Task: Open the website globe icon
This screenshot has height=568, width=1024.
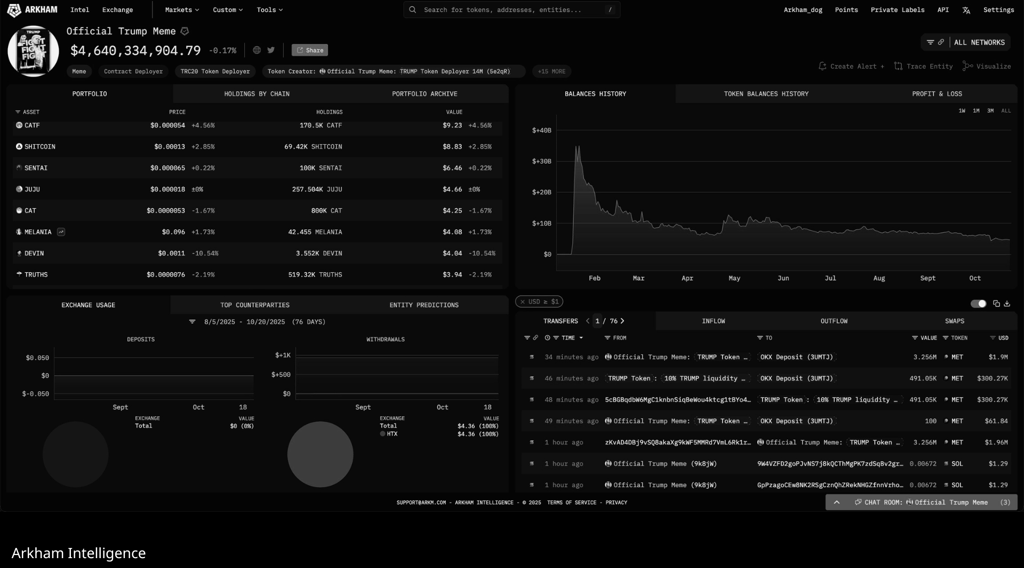Action: 257,50
